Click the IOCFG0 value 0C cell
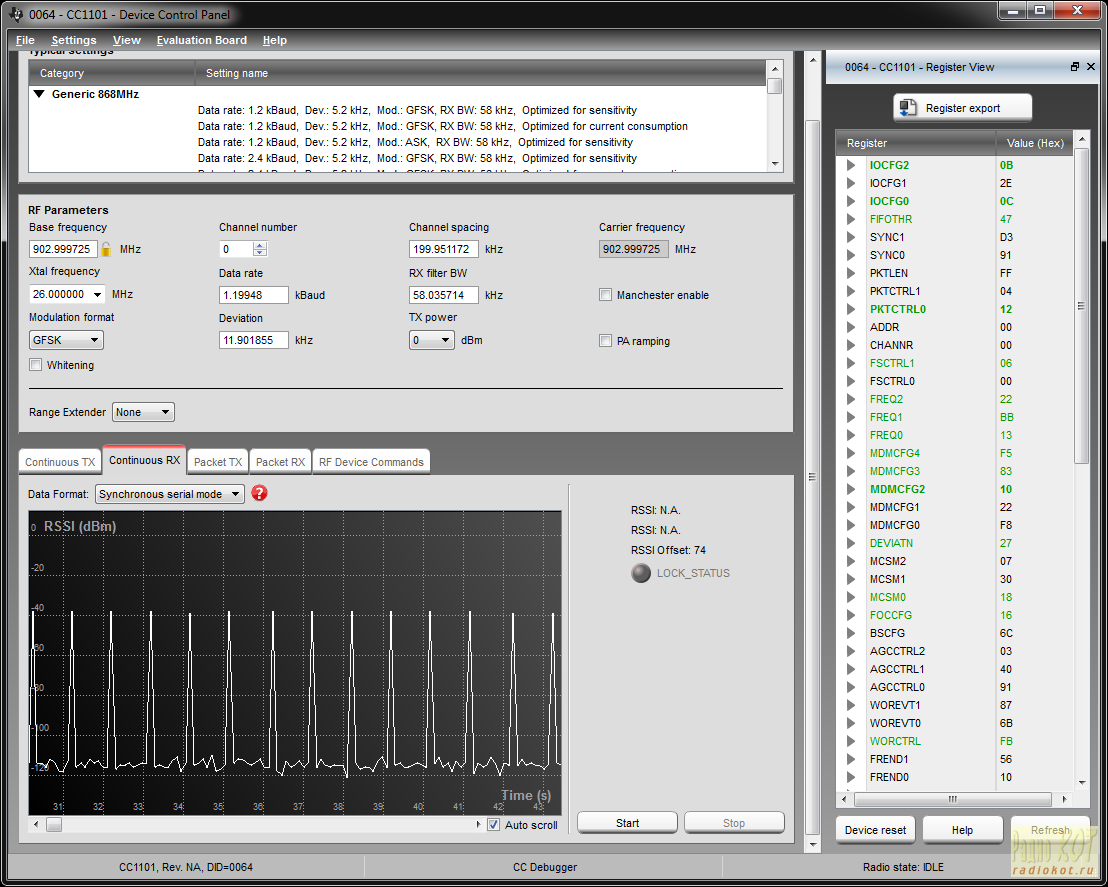The image size is (1108, 887). coord(1034,201)
